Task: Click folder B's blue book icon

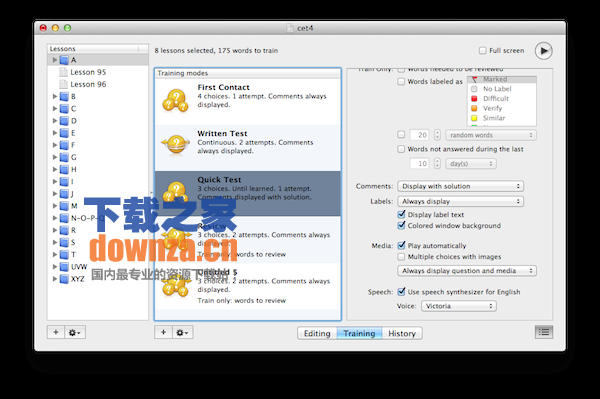Action: (64, 96)
